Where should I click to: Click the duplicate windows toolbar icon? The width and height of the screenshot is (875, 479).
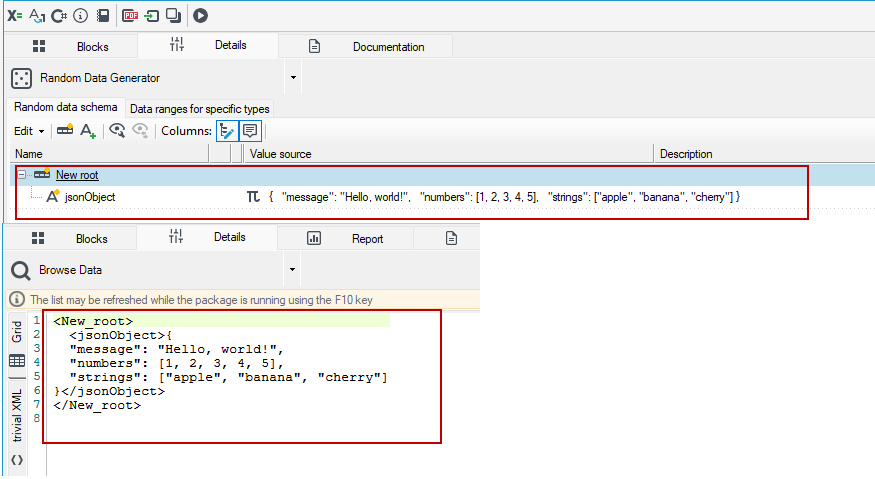174,16
